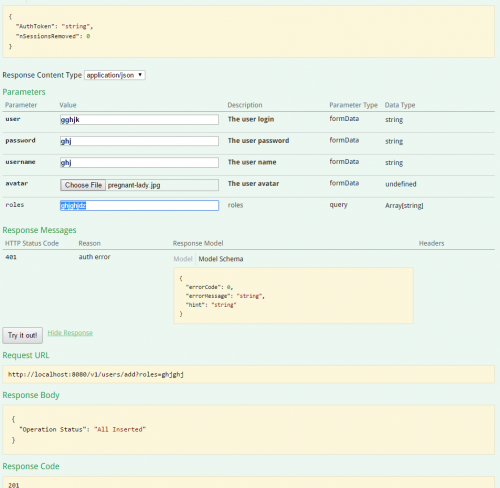This screenshot has width=500, height=488.
Task: Click the user row's formData parameter type
Action: tap(344, 119)
